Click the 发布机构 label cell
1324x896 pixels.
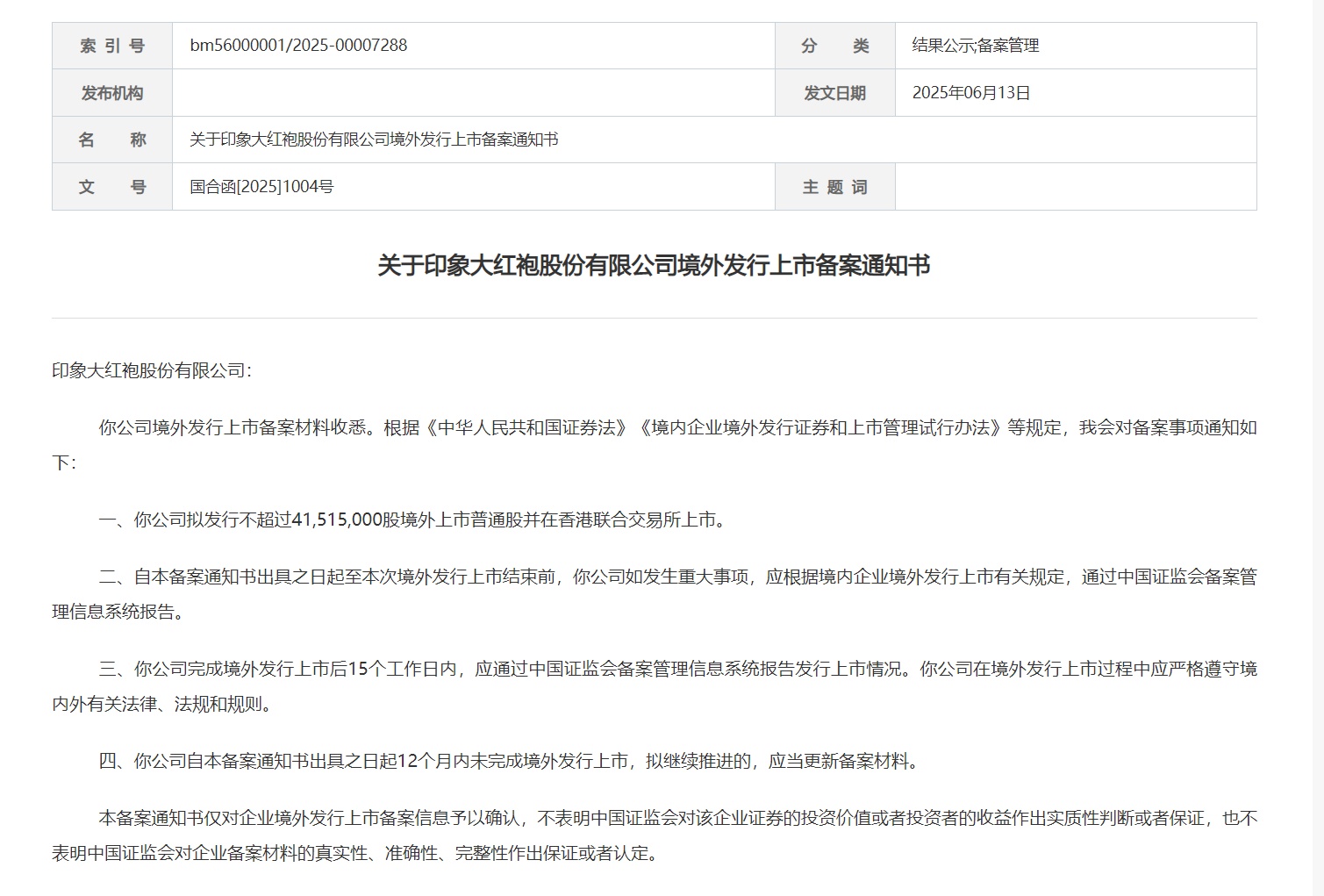tap(112, 93)
